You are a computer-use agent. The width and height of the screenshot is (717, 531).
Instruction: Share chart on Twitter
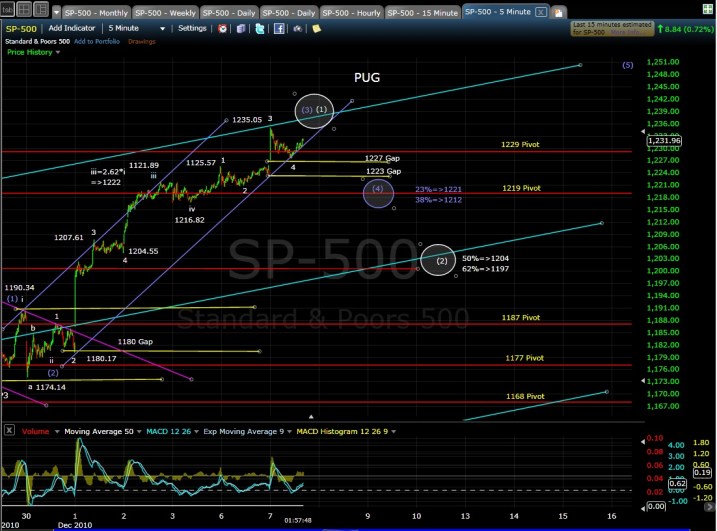[x=260, y=29]
